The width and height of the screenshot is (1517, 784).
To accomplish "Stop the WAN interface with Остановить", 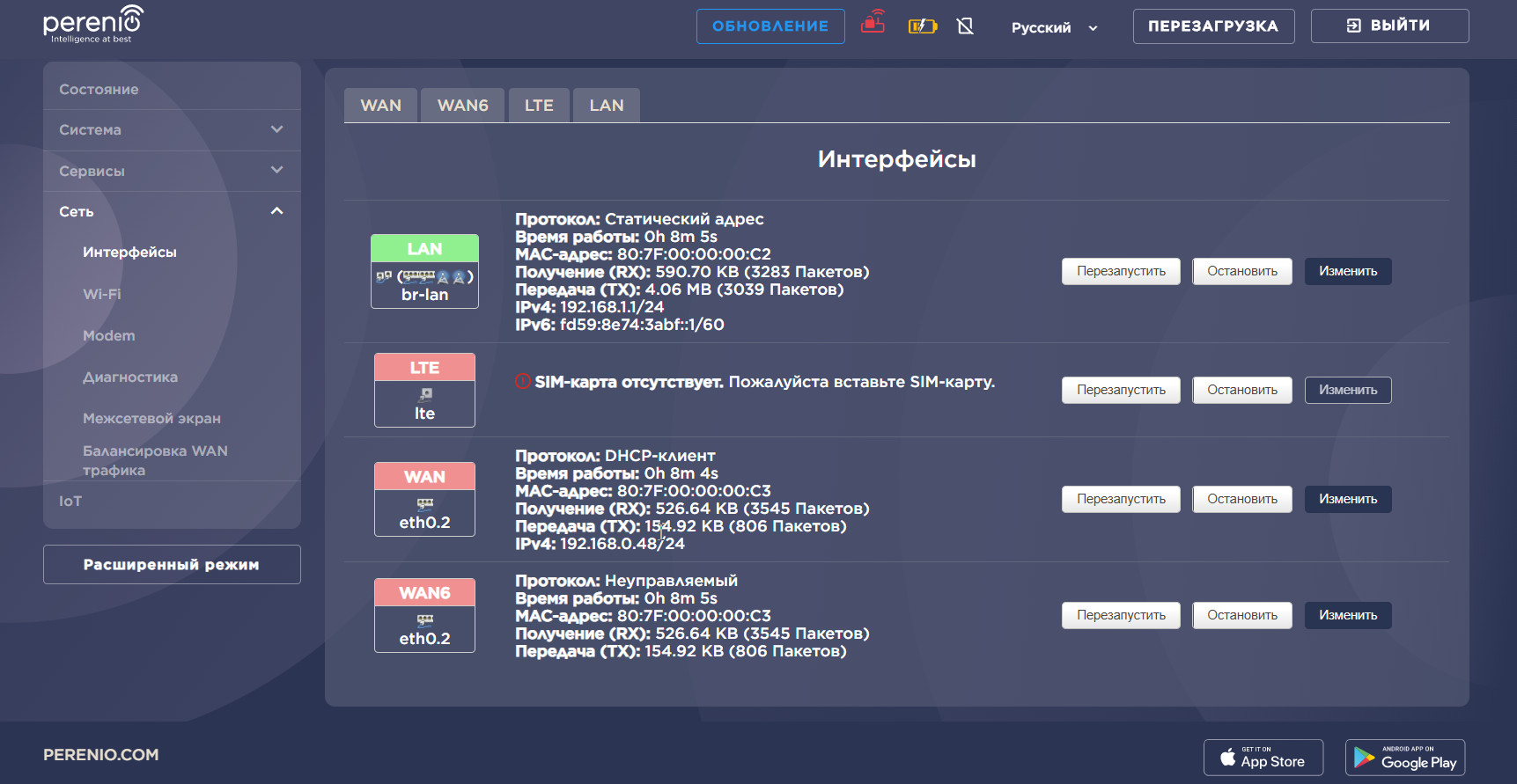I will click(x=1242, y=499).
